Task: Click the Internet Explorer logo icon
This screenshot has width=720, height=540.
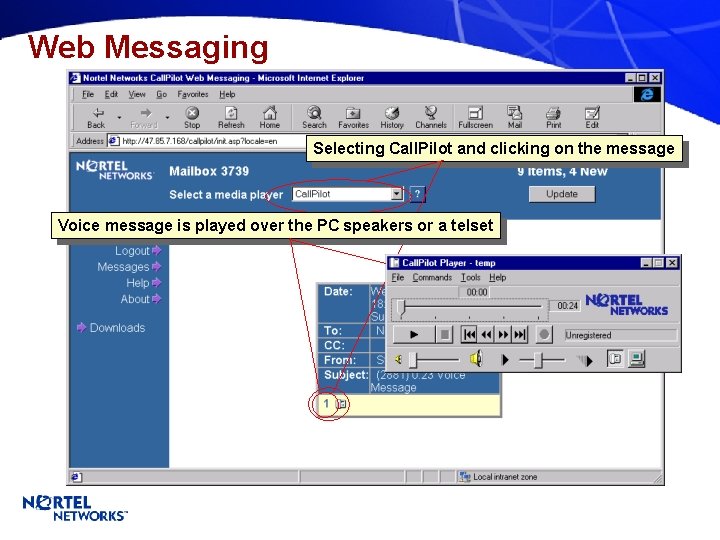Action: [647, 95]
